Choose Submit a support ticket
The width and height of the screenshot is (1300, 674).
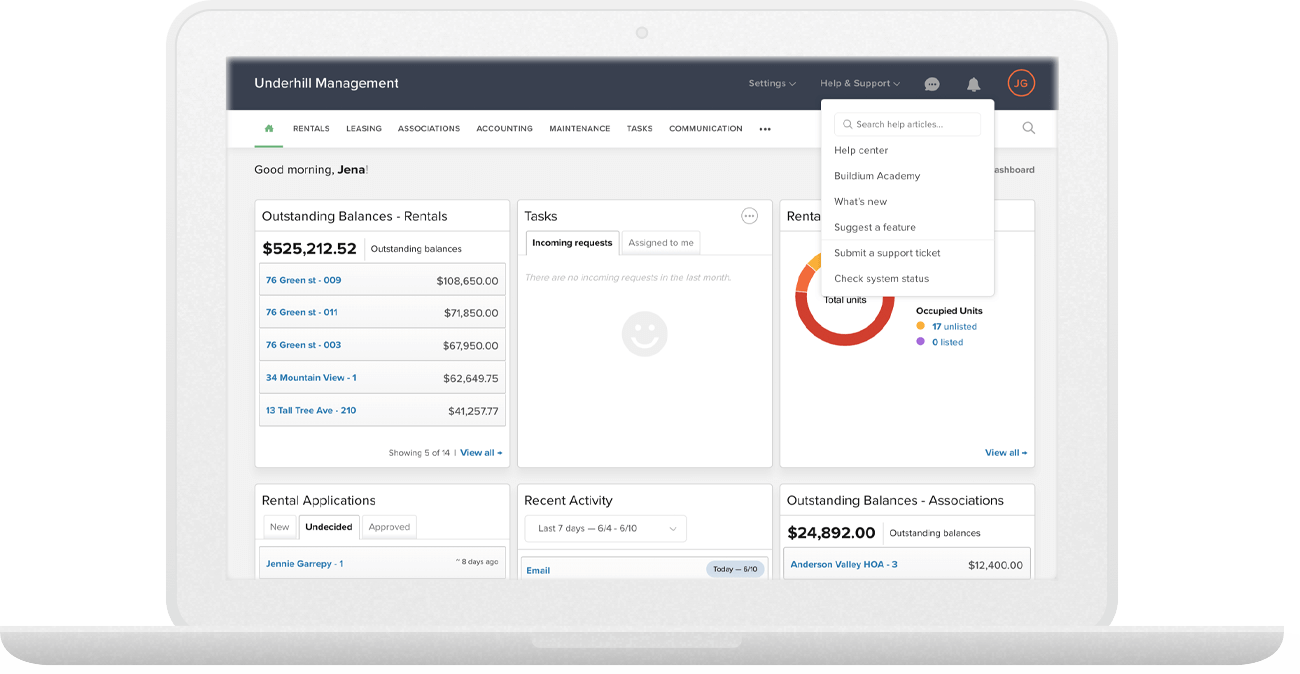click(x=887, y=253)
